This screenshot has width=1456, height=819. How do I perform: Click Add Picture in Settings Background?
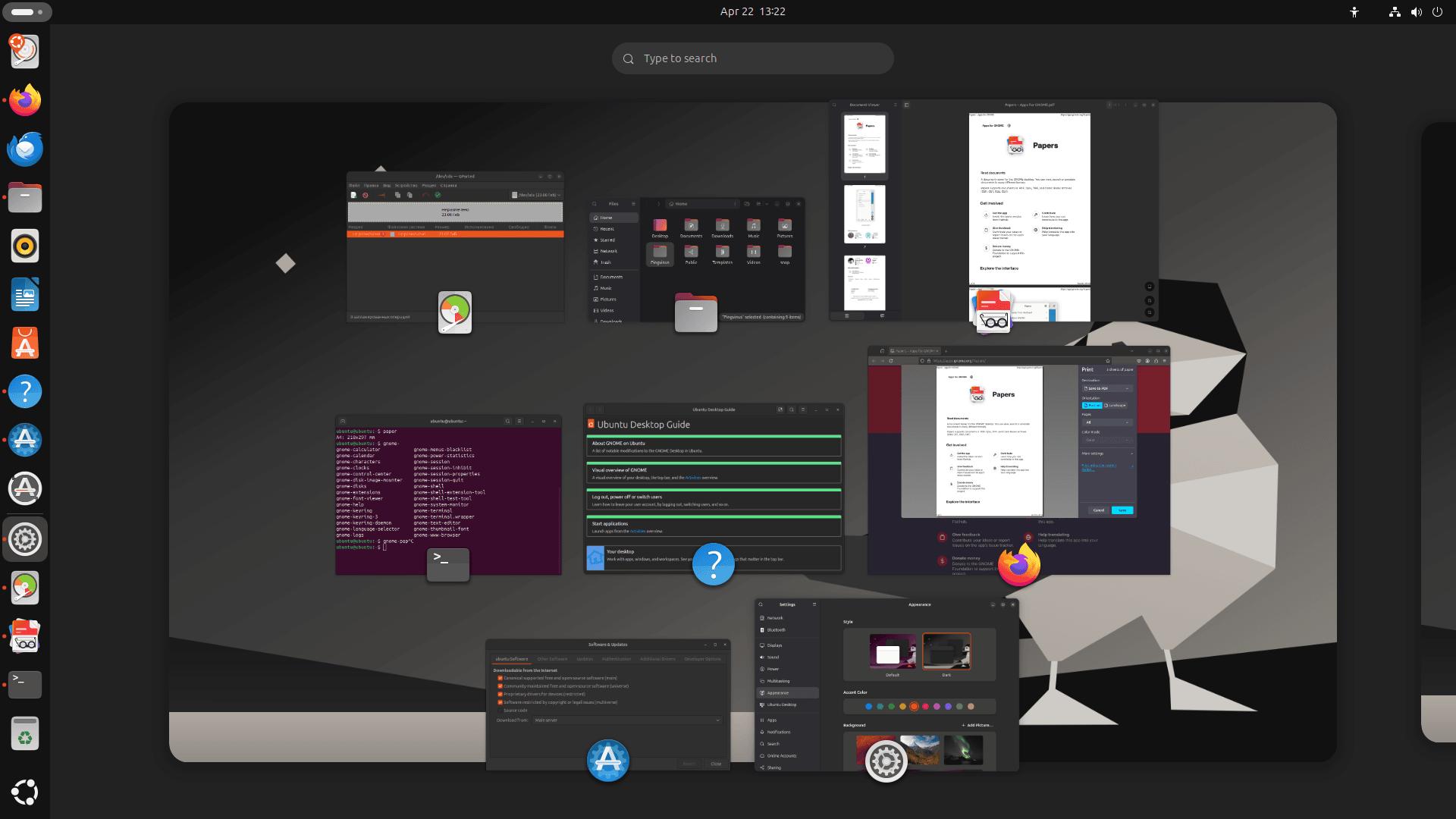(977, 725)
